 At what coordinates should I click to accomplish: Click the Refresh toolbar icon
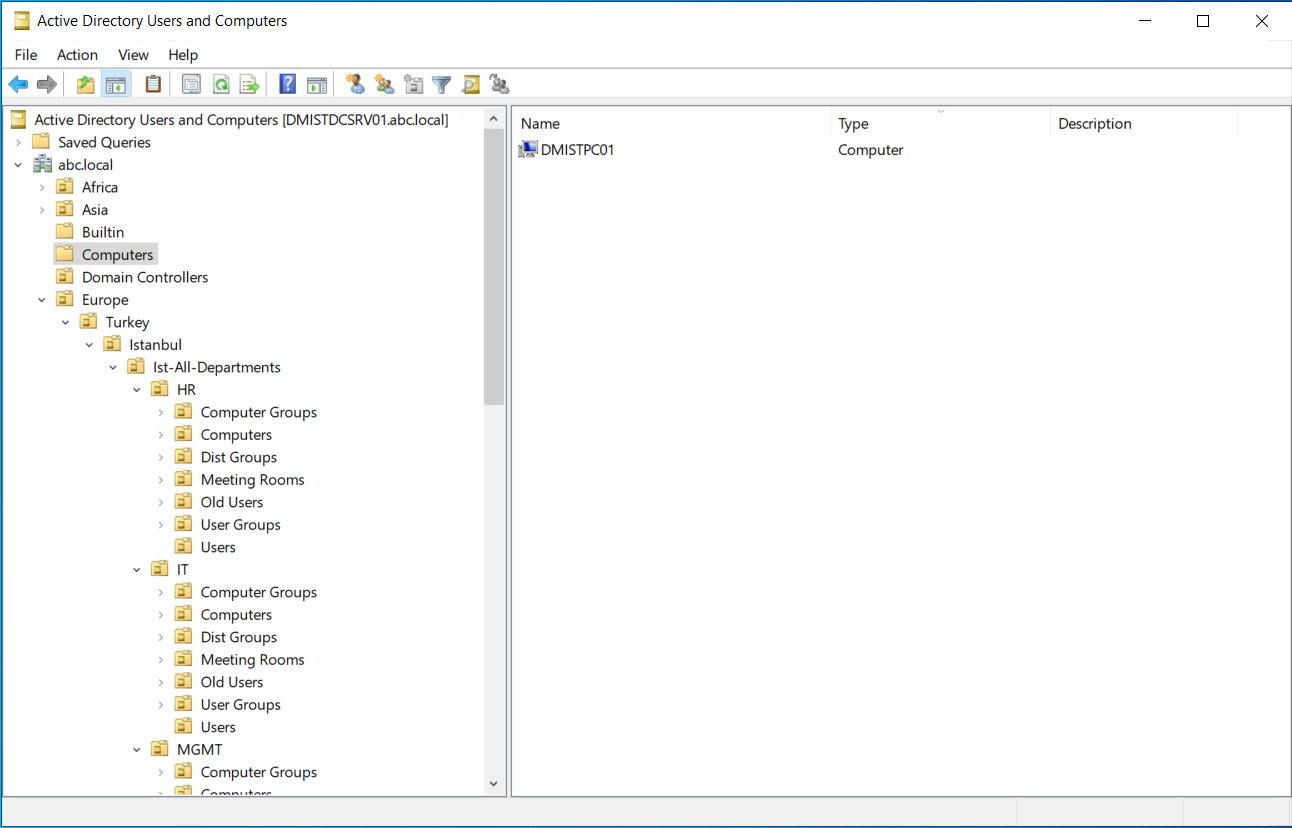tap(220, 85)
